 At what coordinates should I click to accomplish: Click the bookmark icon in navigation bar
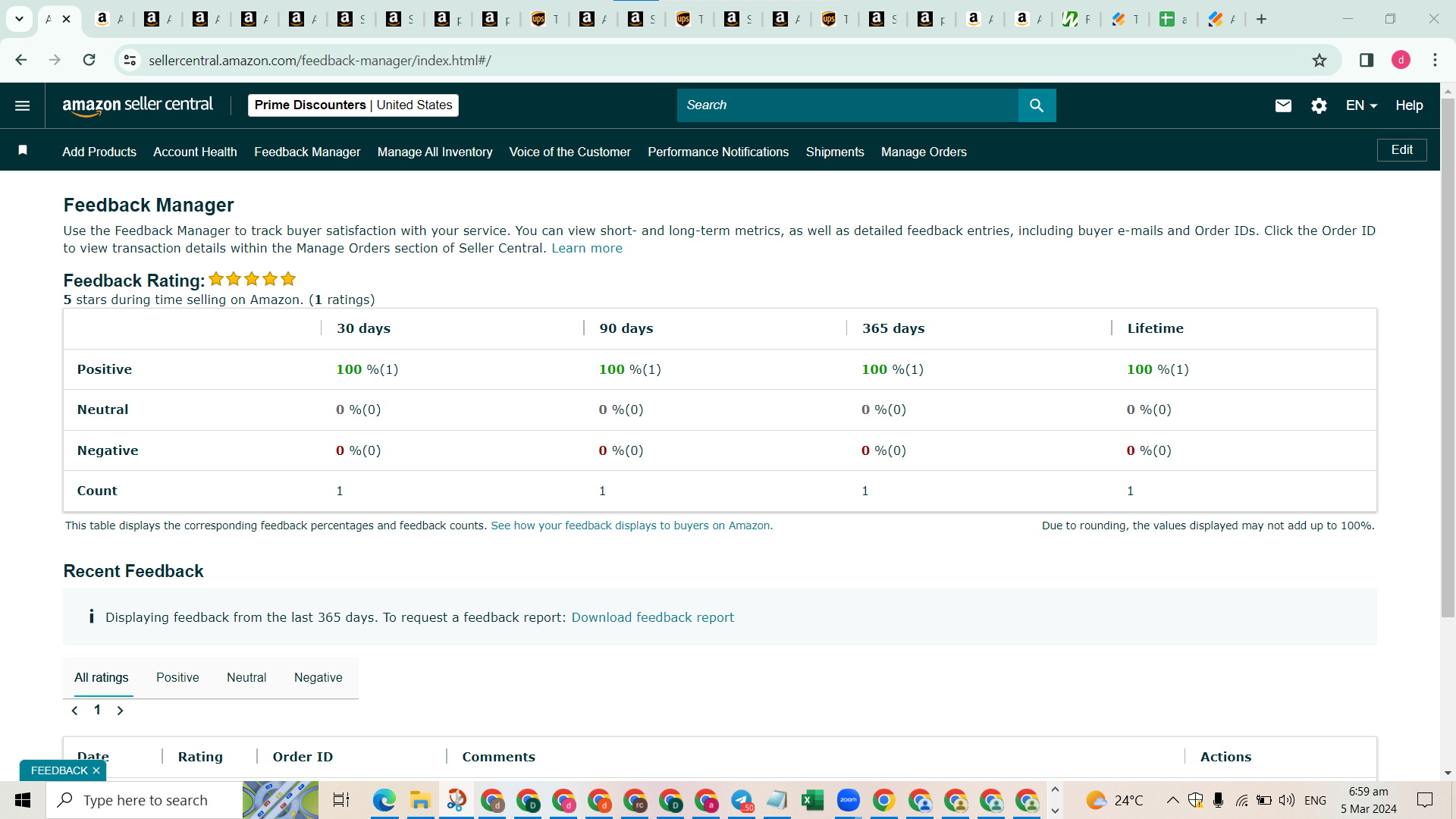click(23, 150)
